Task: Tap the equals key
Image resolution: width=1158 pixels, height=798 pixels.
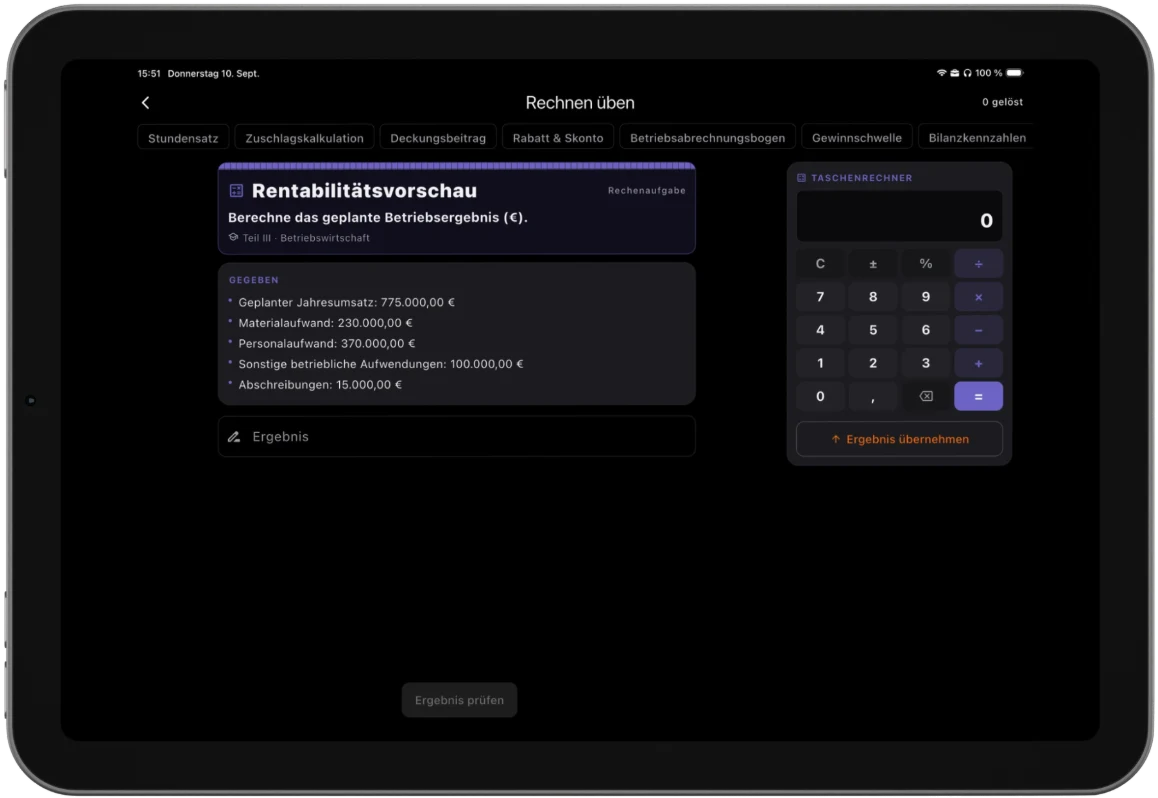Action: [979, 396]
